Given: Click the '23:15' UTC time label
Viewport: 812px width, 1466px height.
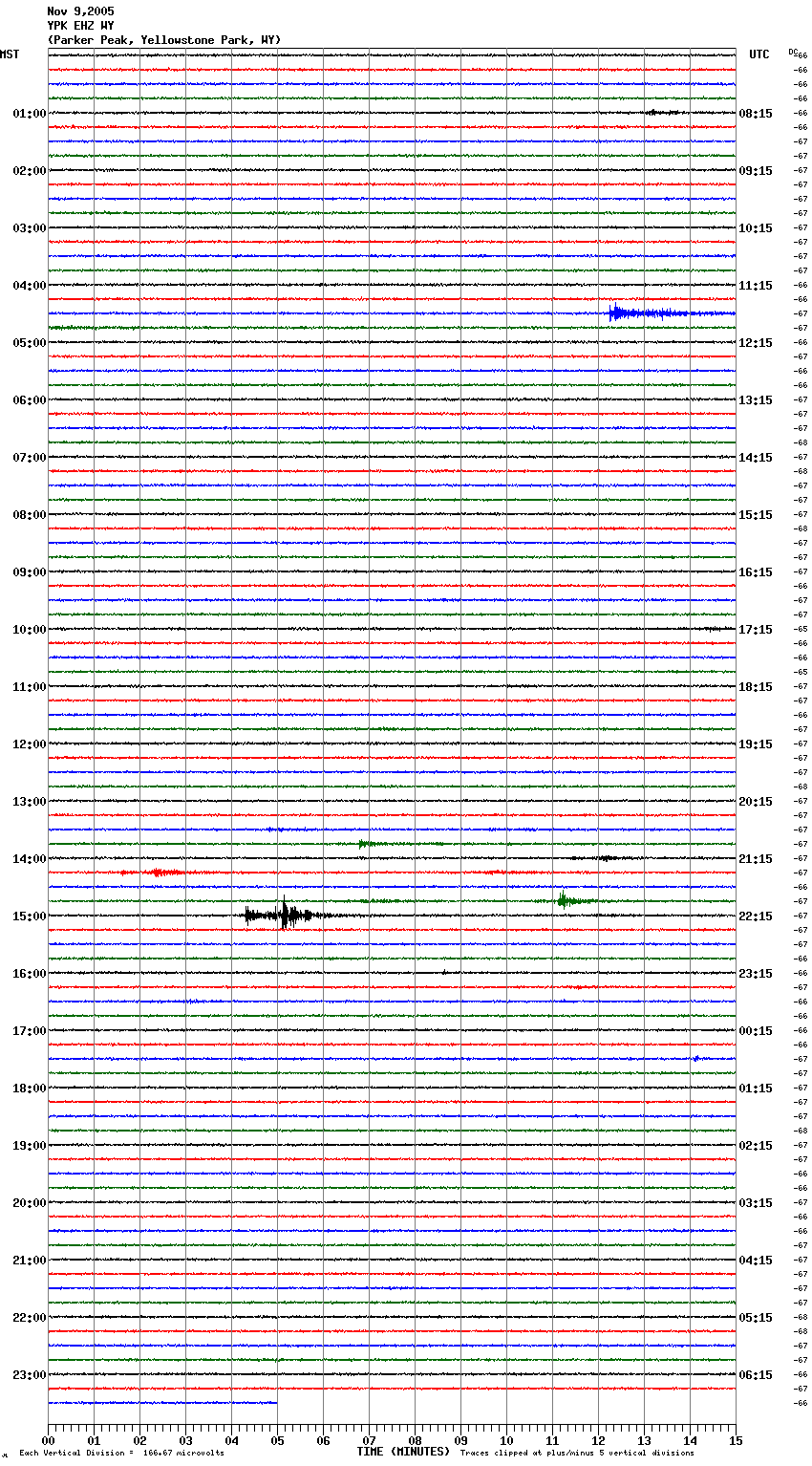Looking at the screenshot, I should pos(756,974).
